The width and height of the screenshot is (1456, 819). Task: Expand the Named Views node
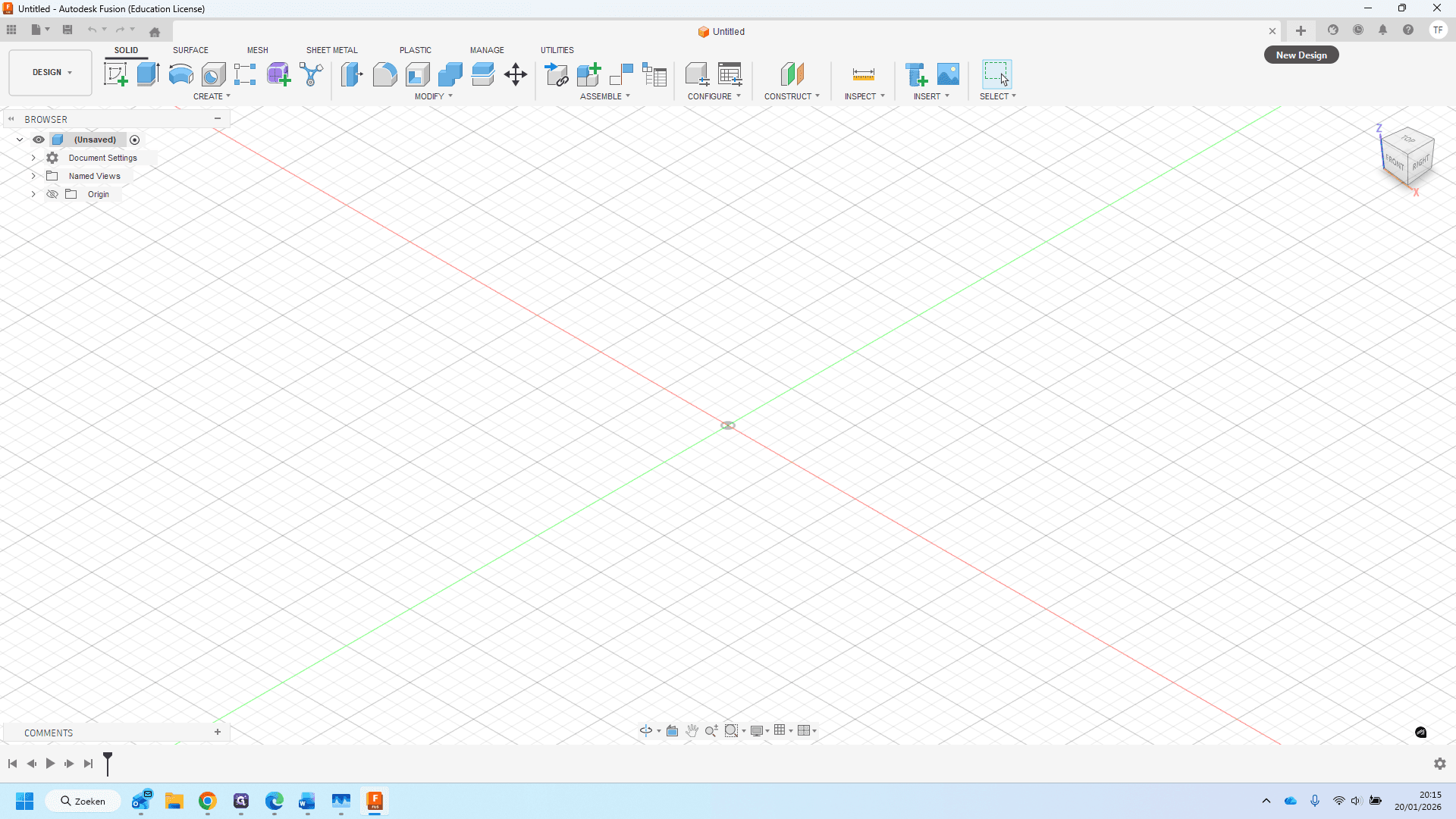tap(33, 176)
